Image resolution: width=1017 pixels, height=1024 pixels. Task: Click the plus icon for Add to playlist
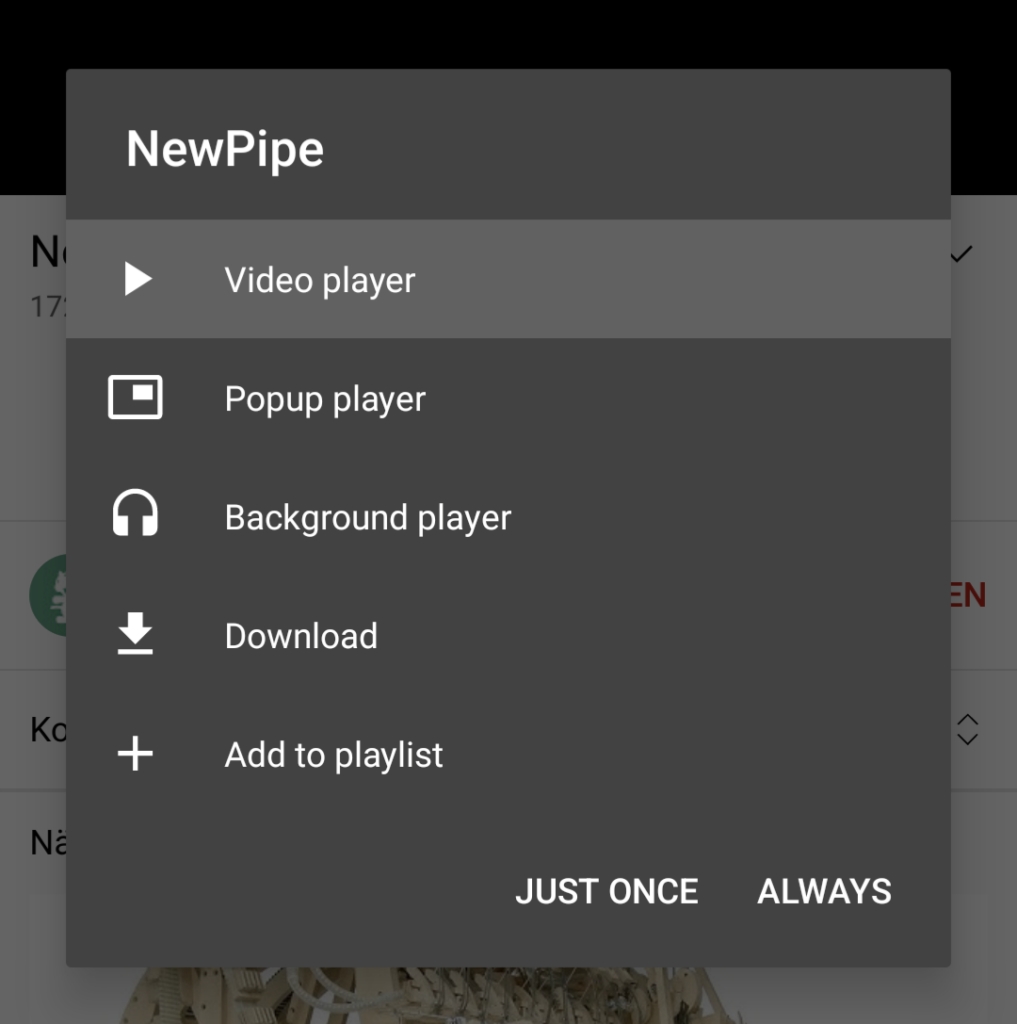(135, 754)
